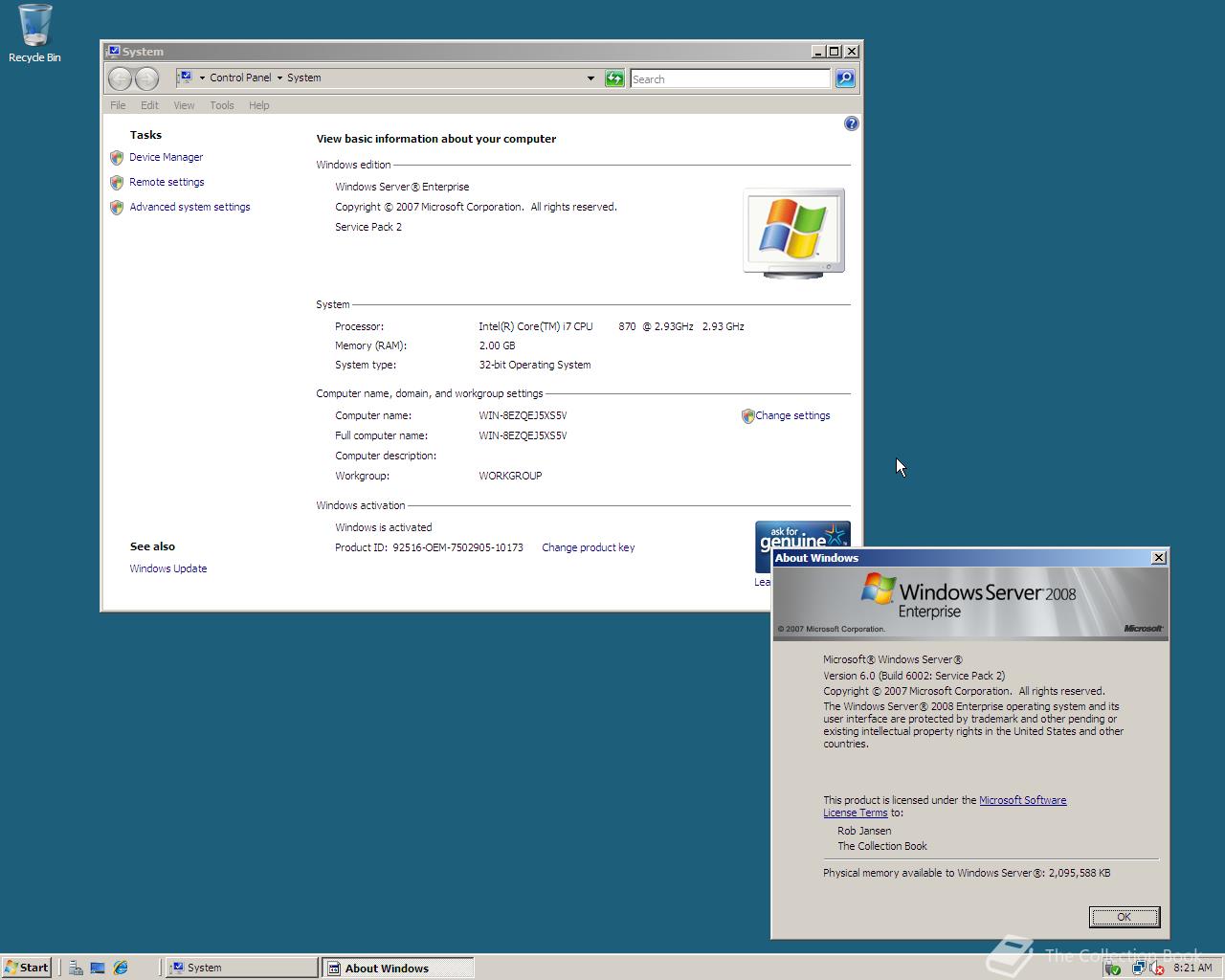The height and width of the screenshot is (980, 1225).
Task: Click the shield icon next to Remote settings
Action: point(117,182)
